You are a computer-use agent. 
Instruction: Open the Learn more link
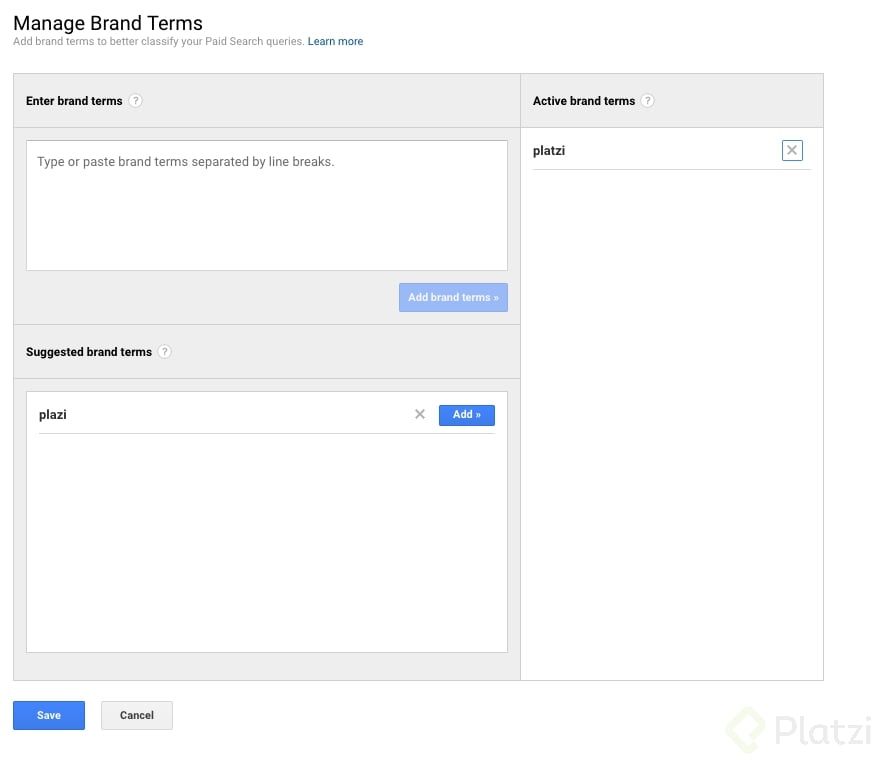pos(335,42)
